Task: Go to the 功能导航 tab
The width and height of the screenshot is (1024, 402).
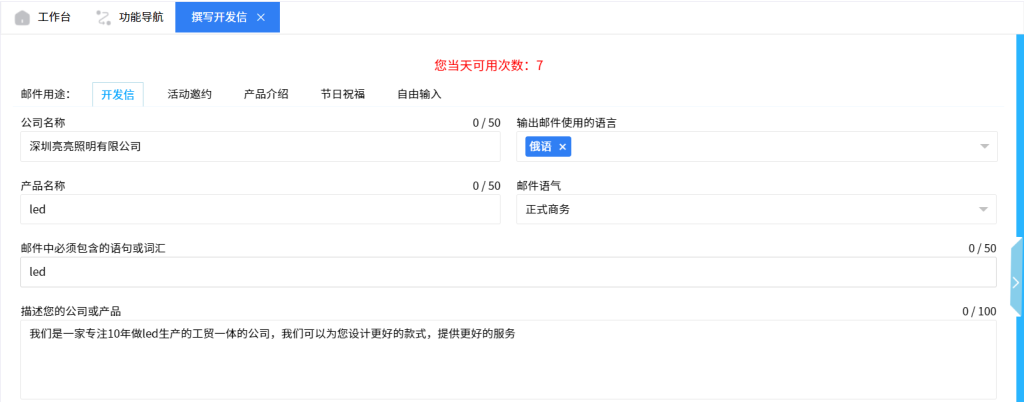Action: (x=140, y=18)
